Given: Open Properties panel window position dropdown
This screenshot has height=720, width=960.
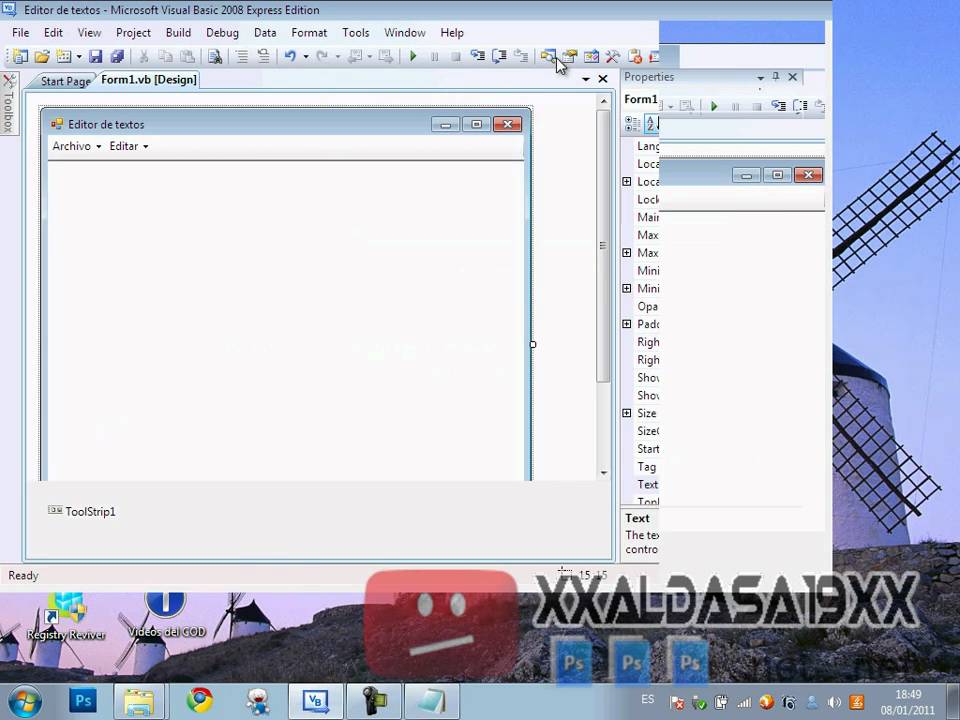Looking at the screenshot, I should 760,78.
